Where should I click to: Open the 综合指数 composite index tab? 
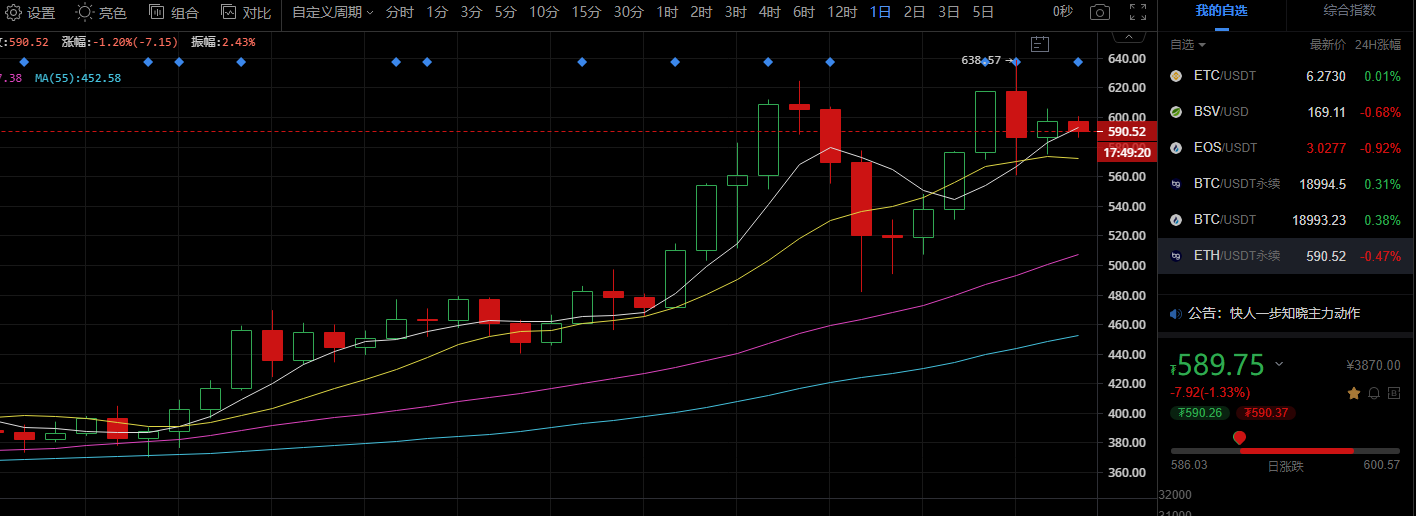(1350, 10)
